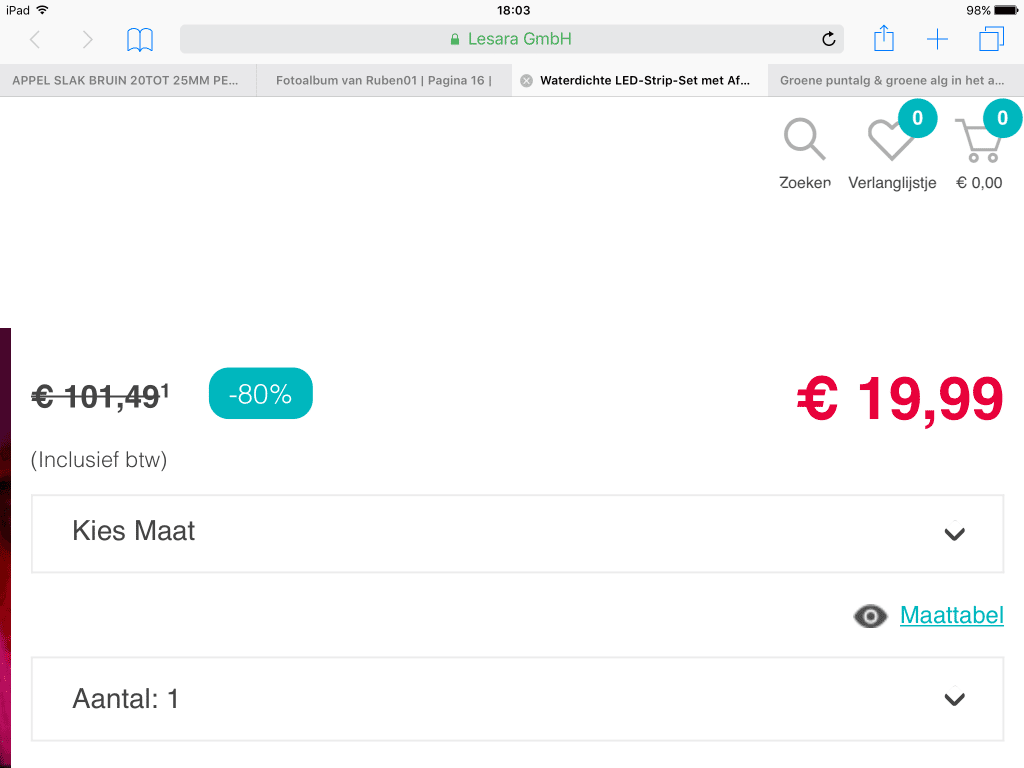Screen dimensions: 1024x768
Task: Add a new tab with plus icon
Action: tap(937, 40)
